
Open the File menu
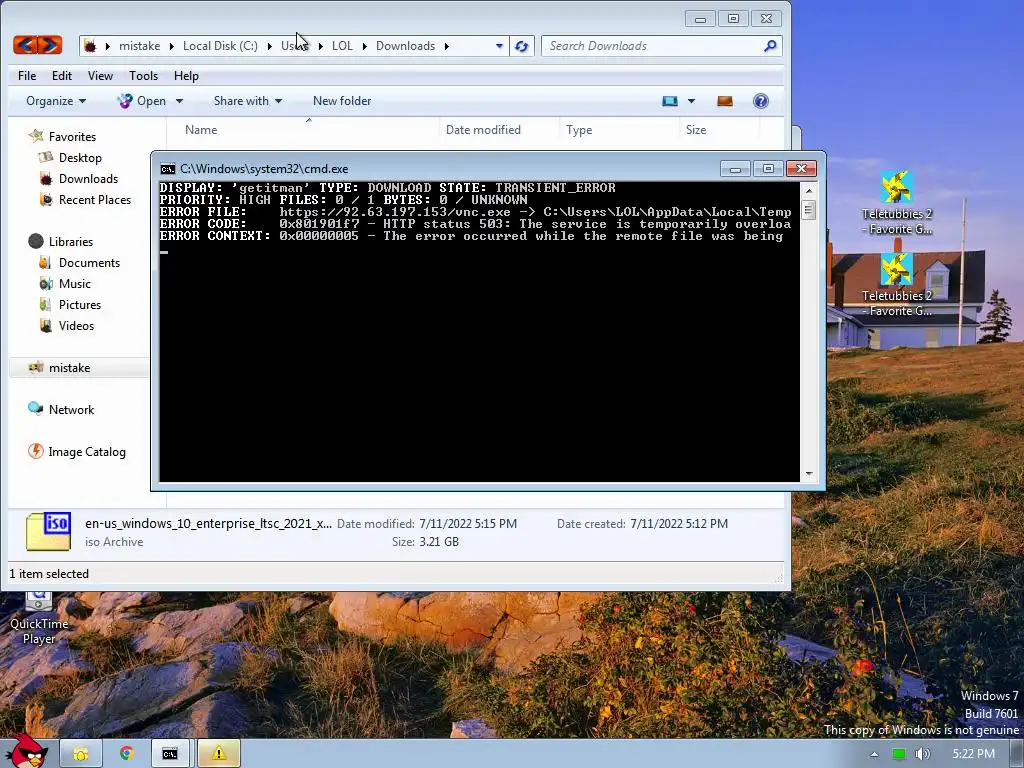[x=27, y=76]
